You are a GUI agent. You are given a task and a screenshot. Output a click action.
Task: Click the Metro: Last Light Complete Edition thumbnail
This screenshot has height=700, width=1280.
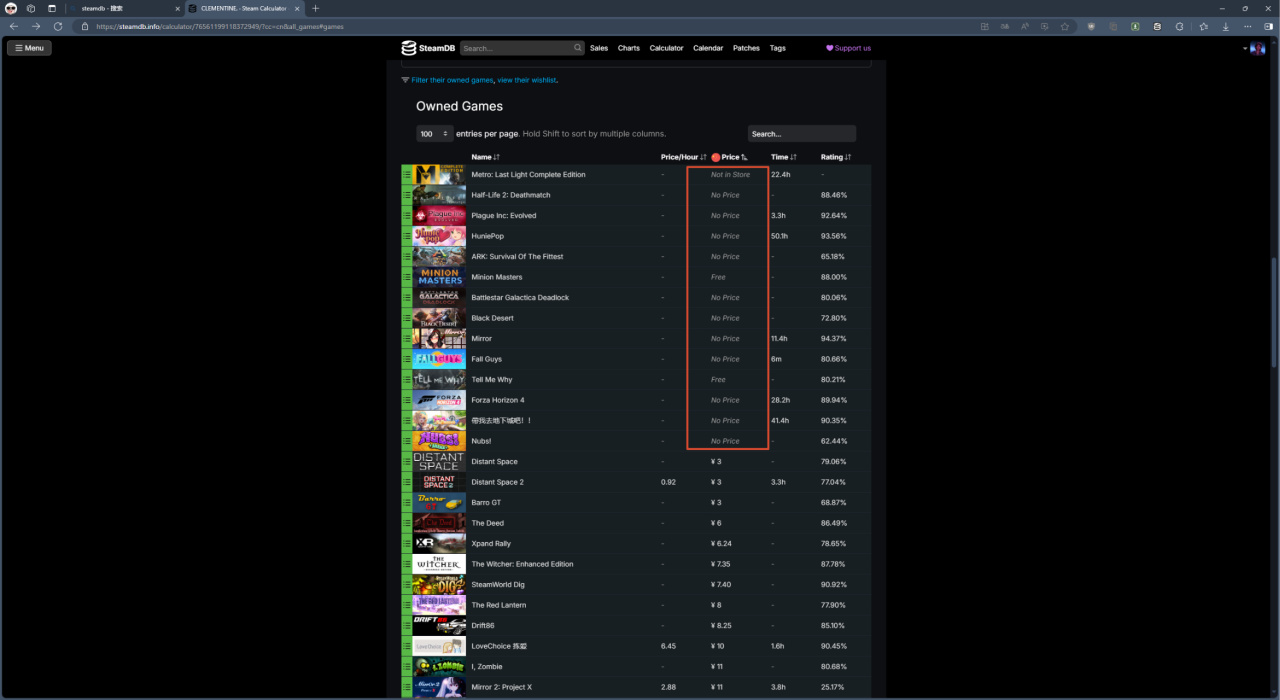click(439, 174)
